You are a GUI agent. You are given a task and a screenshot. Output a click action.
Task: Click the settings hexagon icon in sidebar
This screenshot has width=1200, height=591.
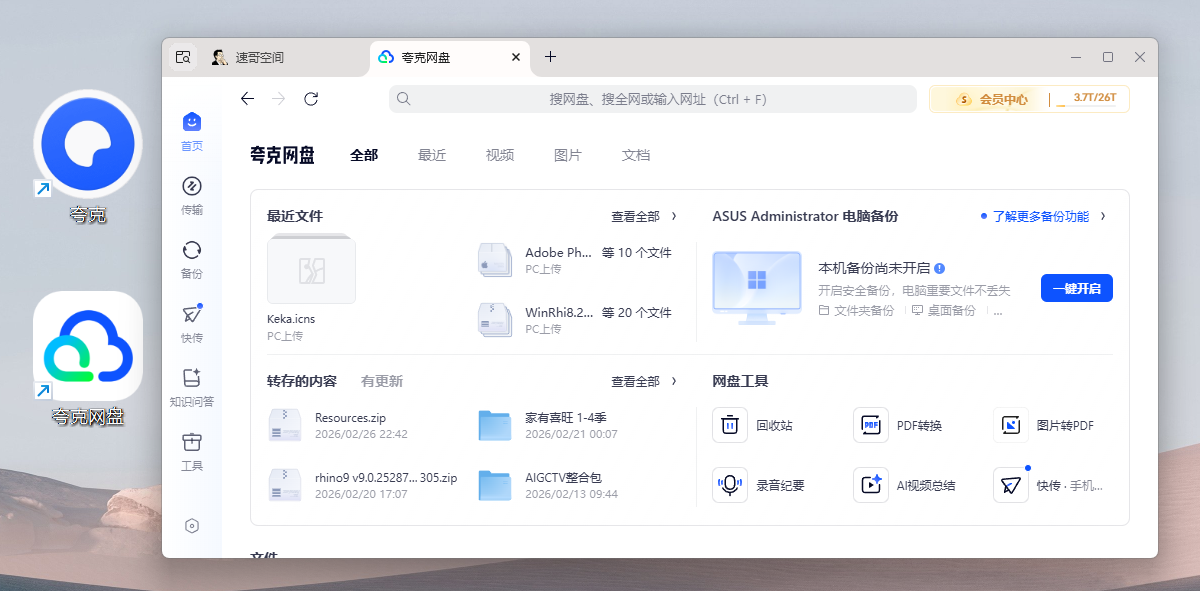[x=192, y=526]
